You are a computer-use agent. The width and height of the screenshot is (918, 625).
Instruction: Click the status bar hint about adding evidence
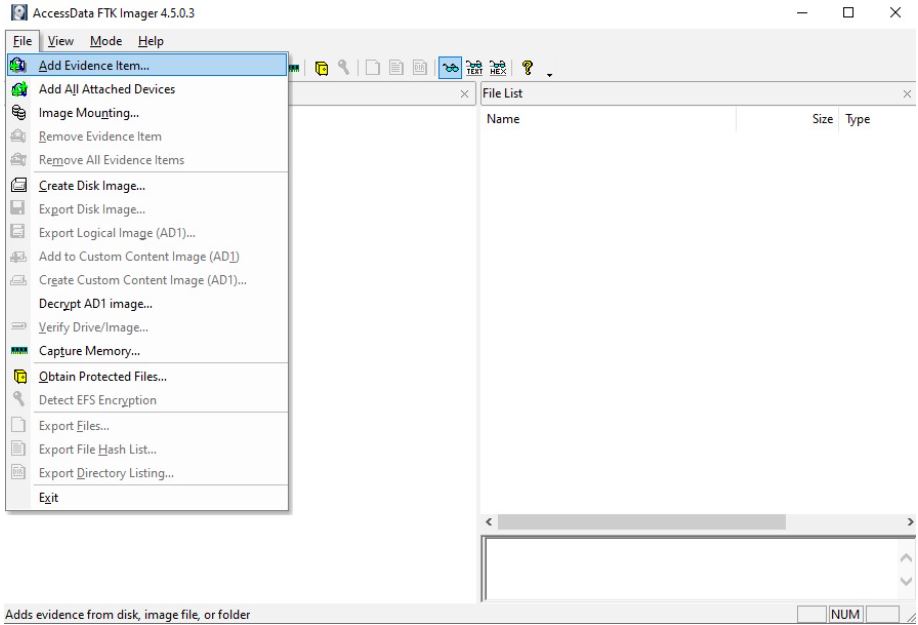point(128,614)
